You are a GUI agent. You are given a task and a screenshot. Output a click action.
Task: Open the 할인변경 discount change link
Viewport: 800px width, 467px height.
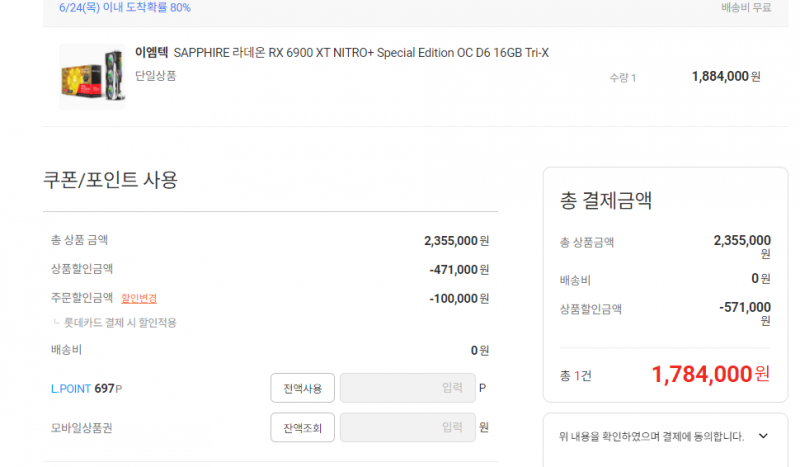tap(139, 298)
